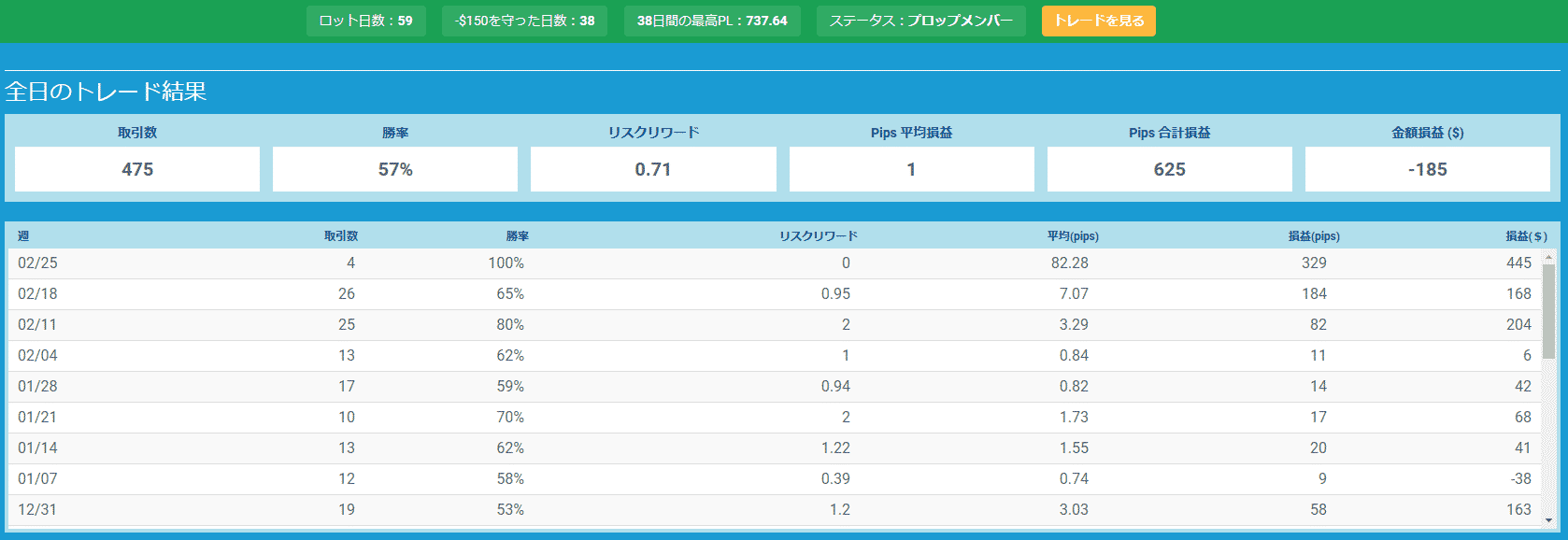Select the 02/25 week row
Viewport: 1568px width, 540px height.
tap(775, 263)
